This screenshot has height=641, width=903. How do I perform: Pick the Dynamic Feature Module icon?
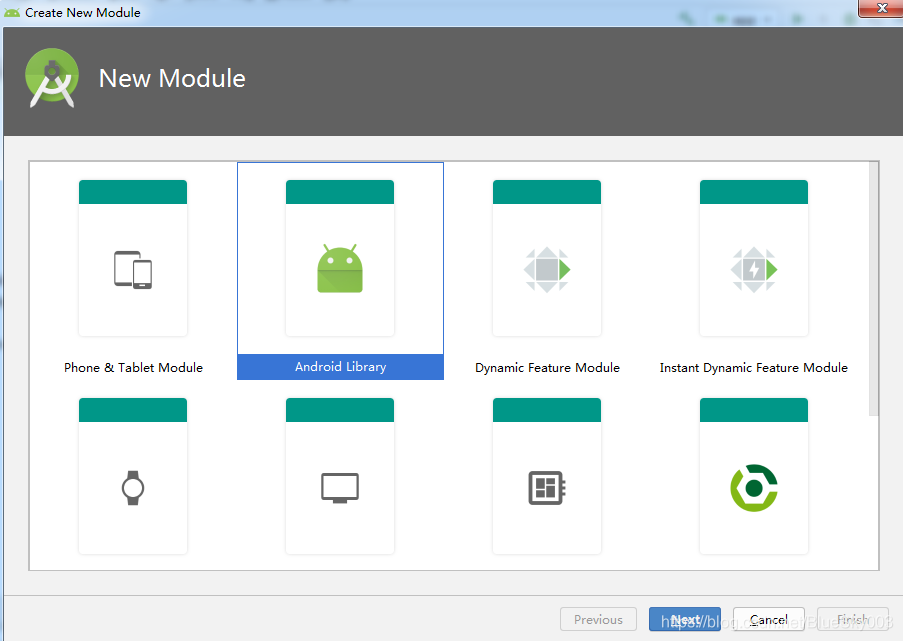pyautogui.click(x=547, y=270)
